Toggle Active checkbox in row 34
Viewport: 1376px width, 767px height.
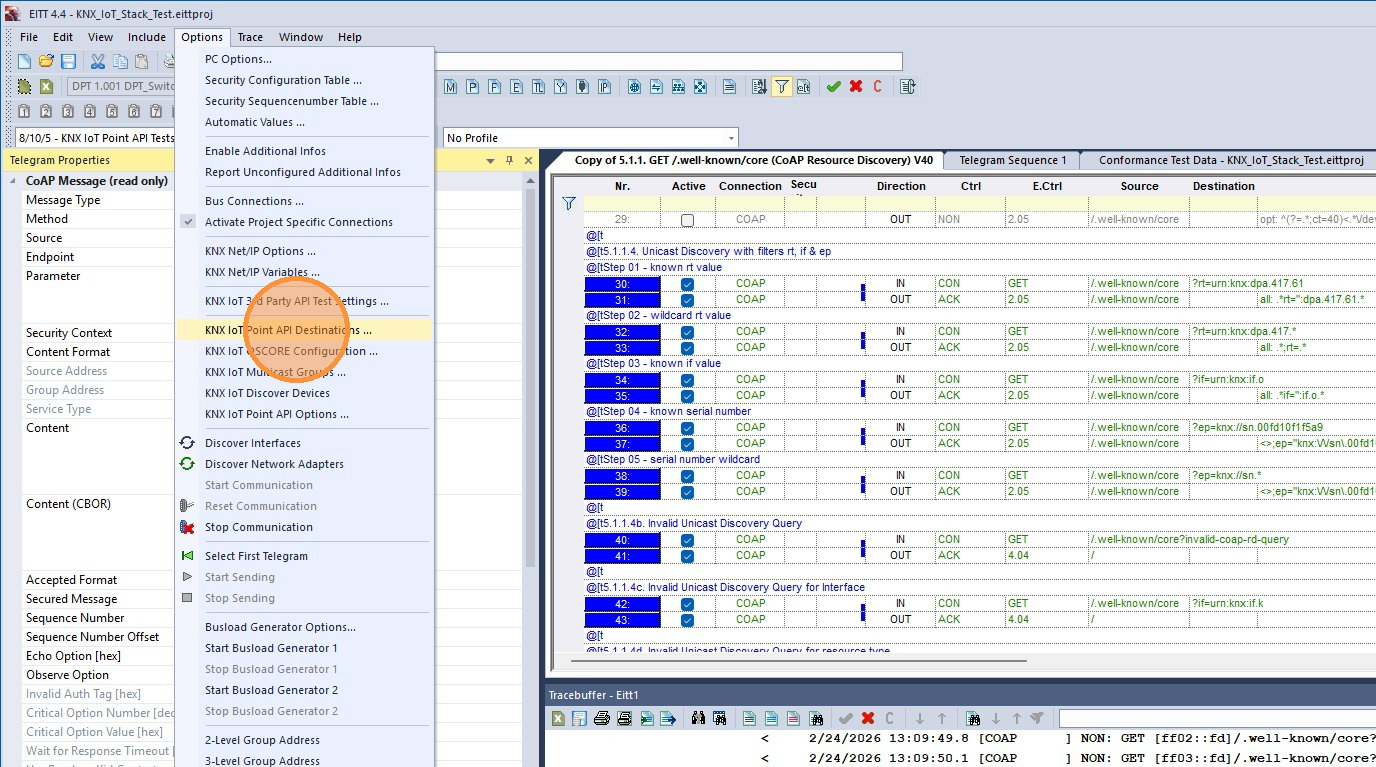coord(687,380)
